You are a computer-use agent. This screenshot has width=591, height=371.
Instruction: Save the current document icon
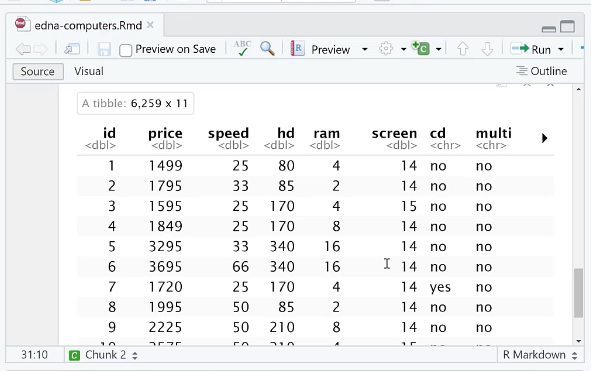[x=104, y=49]
